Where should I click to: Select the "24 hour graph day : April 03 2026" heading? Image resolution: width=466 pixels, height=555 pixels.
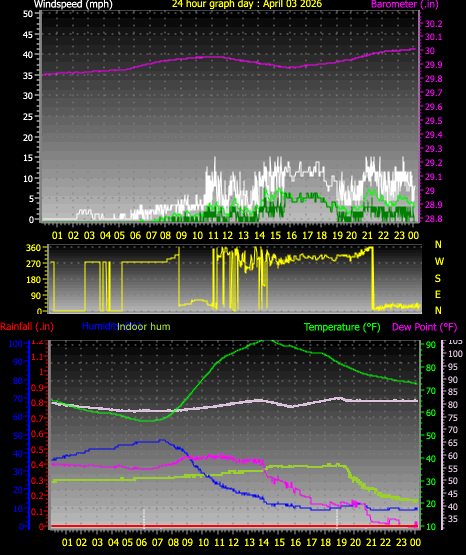[x=247, y=4]
